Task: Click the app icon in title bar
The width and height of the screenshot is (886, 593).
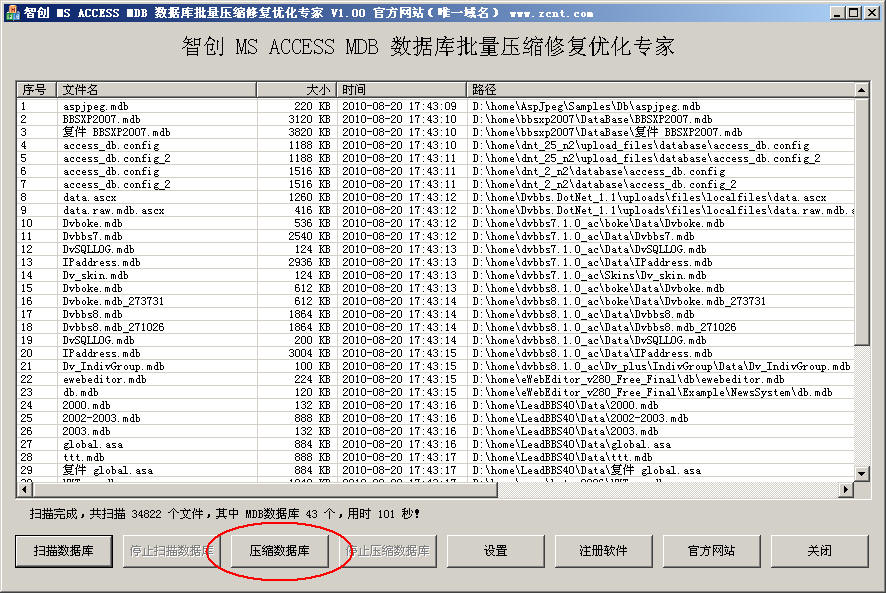Action: 11,12
